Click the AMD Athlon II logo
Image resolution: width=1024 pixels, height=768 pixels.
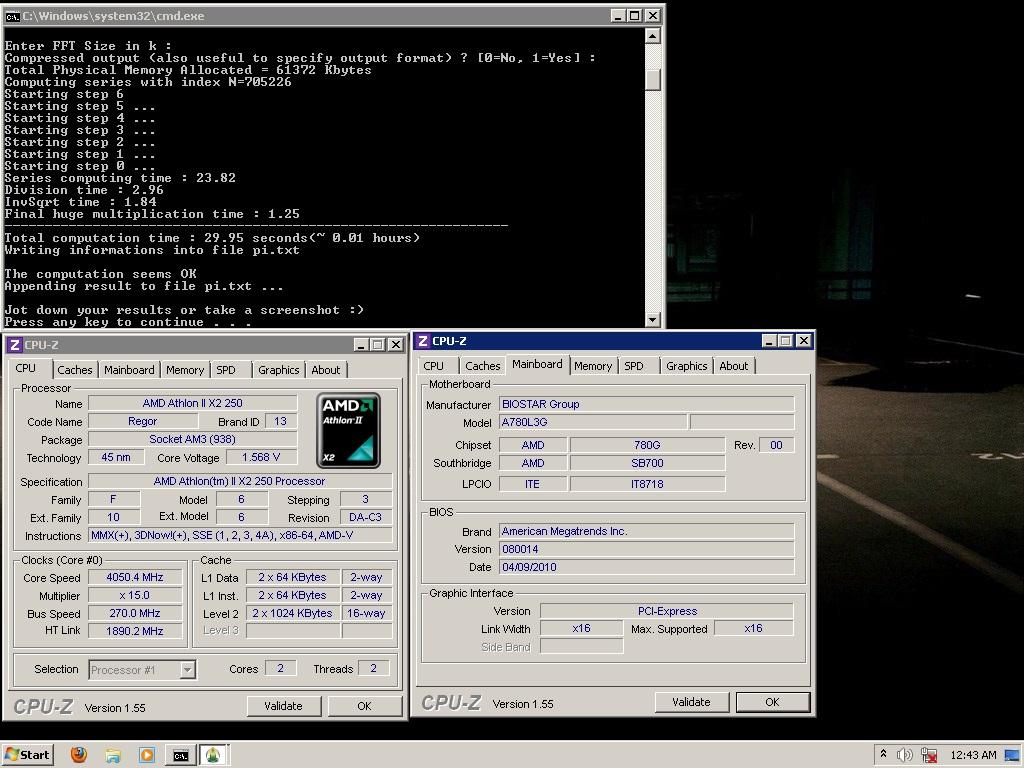[348, 430]
